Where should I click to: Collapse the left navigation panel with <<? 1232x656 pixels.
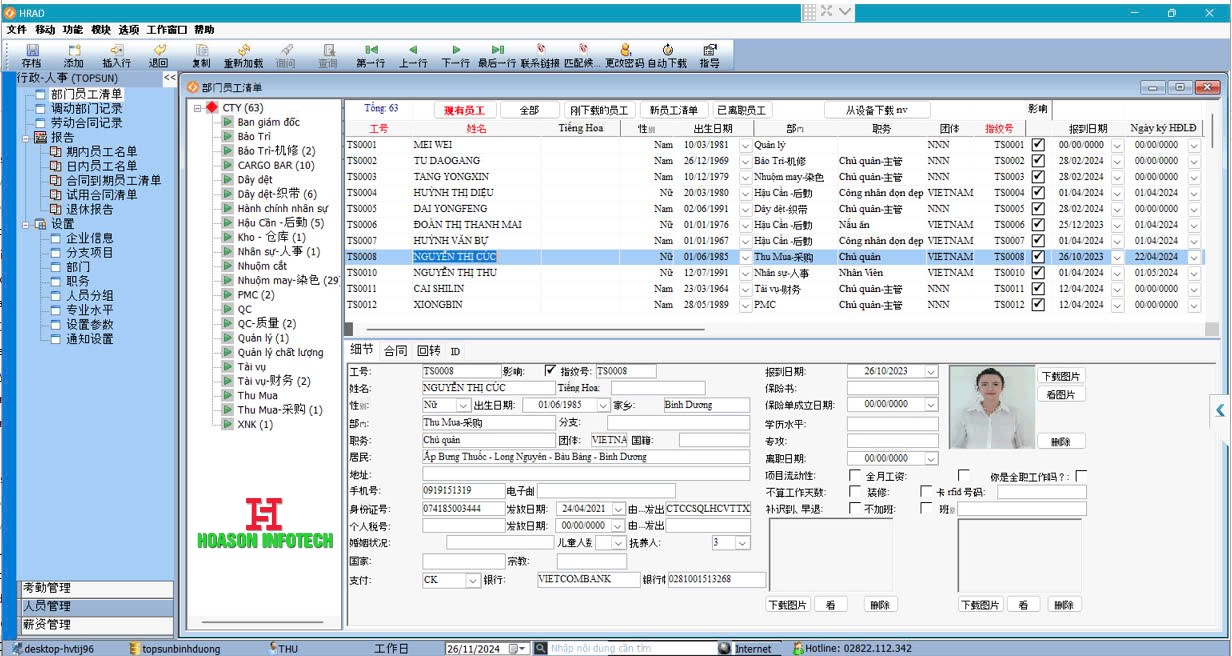point(170,77)
